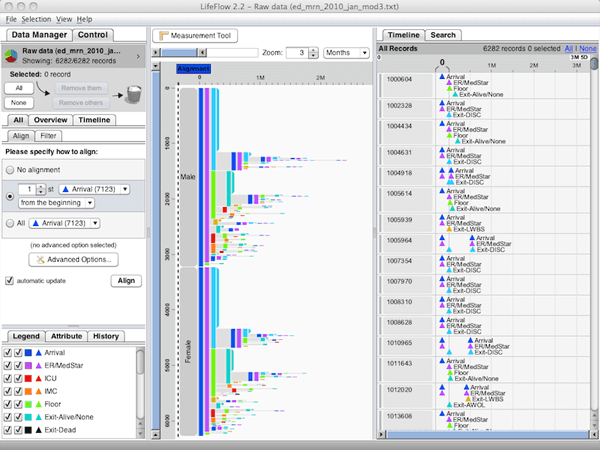This screenshot has width=600, height=450.
Task: Click Floor triangle in record 1004434
Action: (x=450, y=135)
